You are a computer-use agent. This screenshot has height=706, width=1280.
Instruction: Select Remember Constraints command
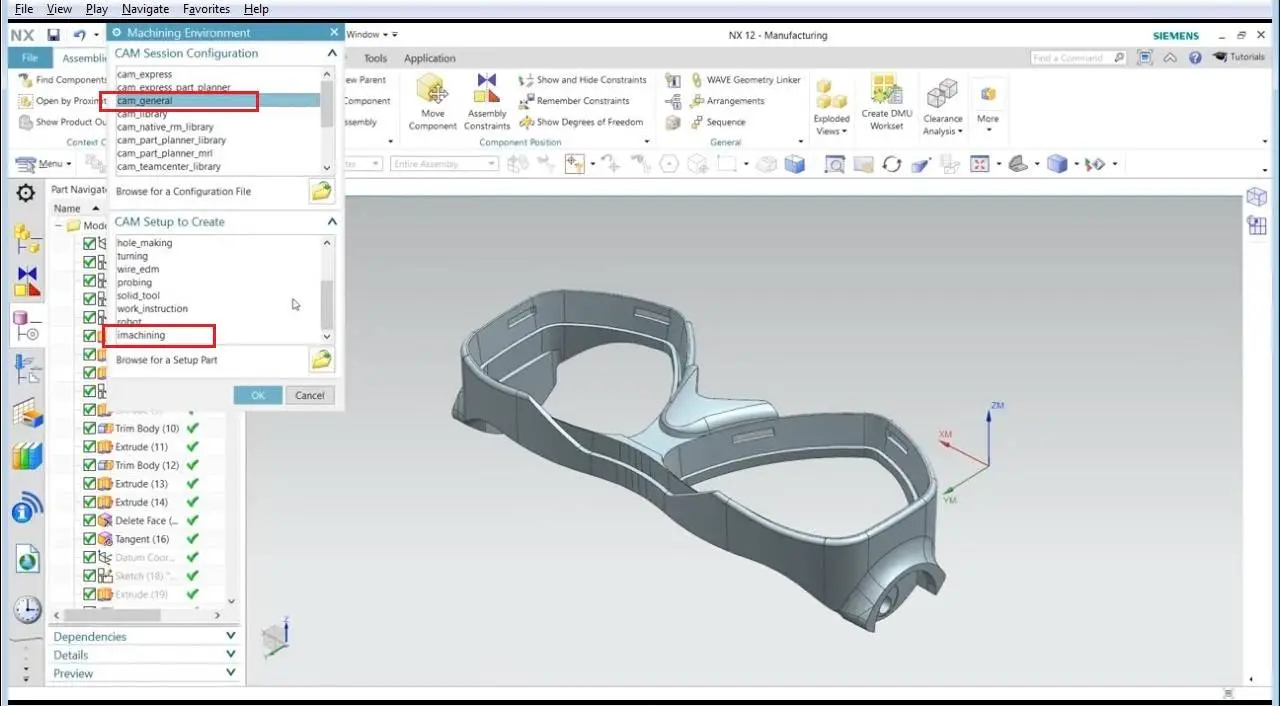point(574,101)
